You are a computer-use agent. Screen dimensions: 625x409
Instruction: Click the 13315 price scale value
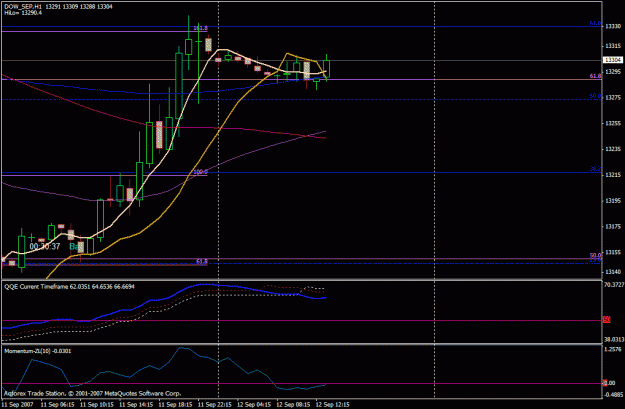tap(613, 46)
